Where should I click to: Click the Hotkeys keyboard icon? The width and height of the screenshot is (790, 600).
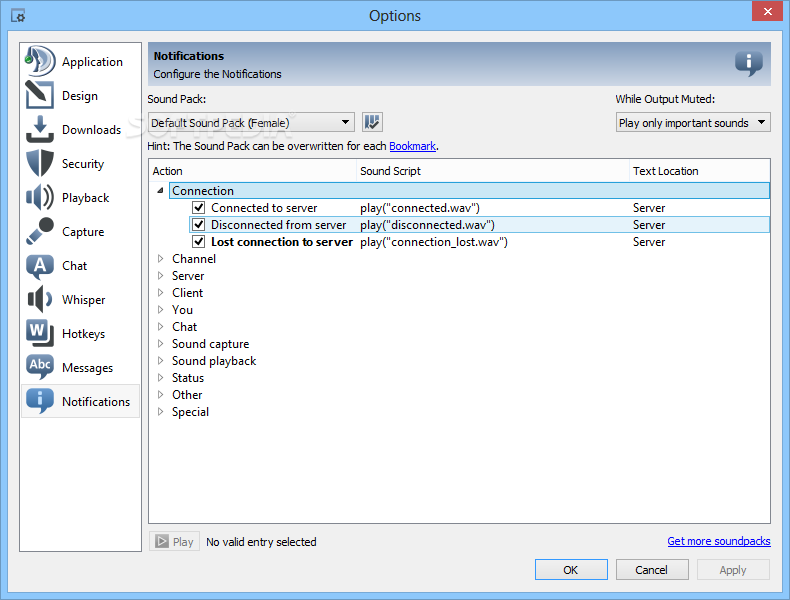[40, 333]
